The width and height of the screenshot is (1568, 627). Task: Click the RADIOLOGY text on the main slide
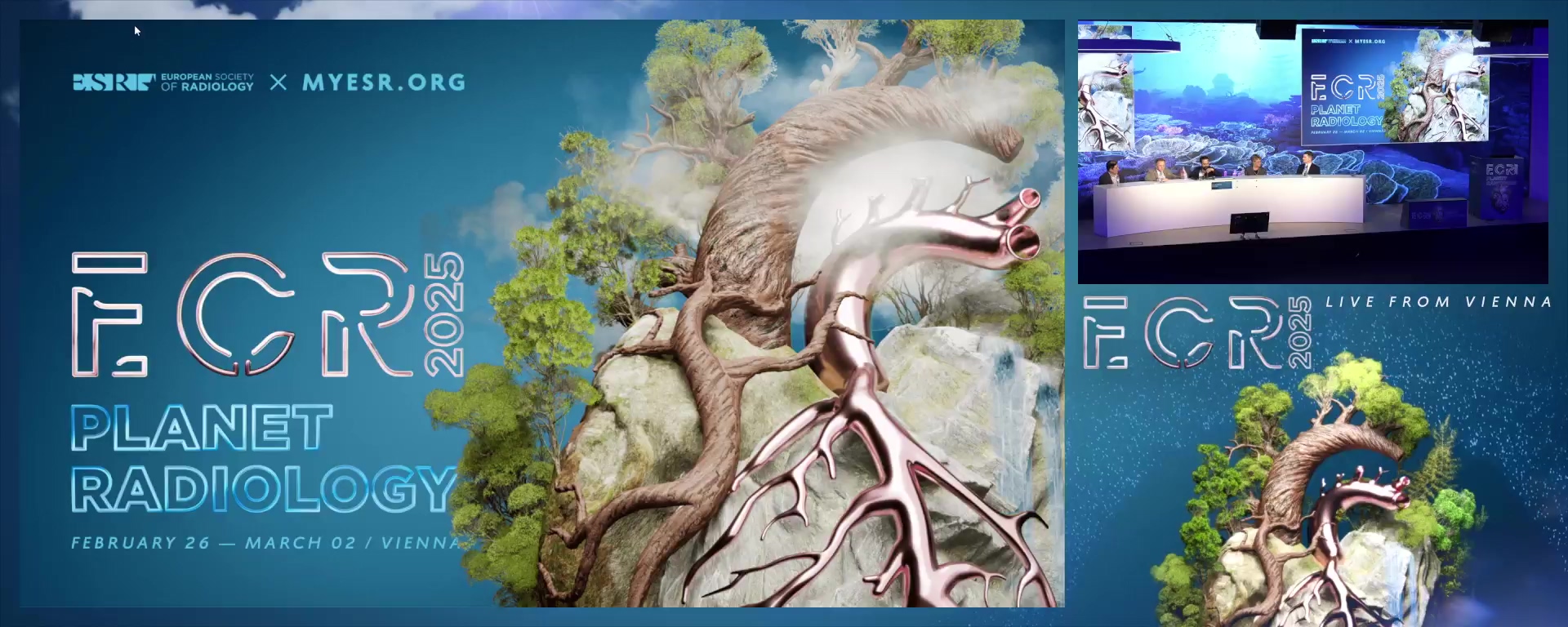264,488
